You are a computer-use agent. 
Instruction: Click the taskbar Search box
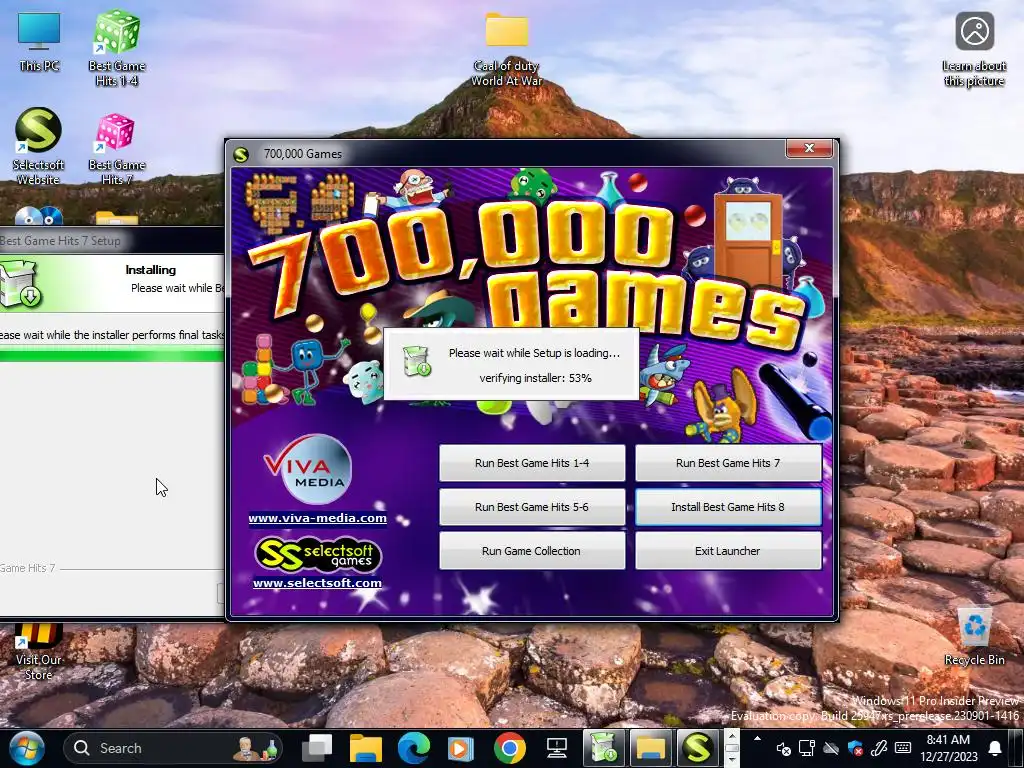pyautogui.click(x=174, y=748)
